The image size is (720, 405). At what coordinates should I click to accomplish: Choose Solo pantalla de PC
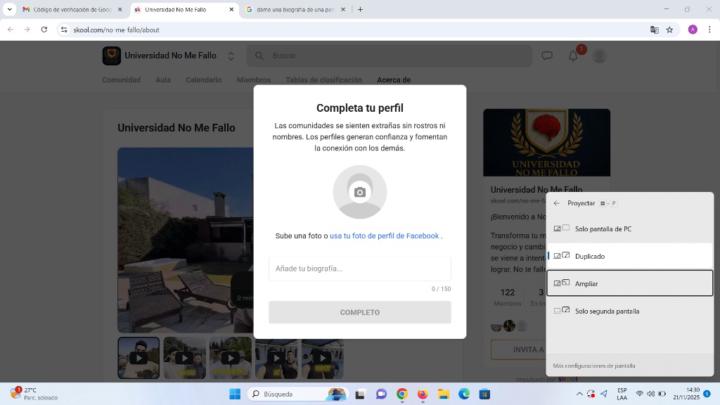[x=630, y=229]
